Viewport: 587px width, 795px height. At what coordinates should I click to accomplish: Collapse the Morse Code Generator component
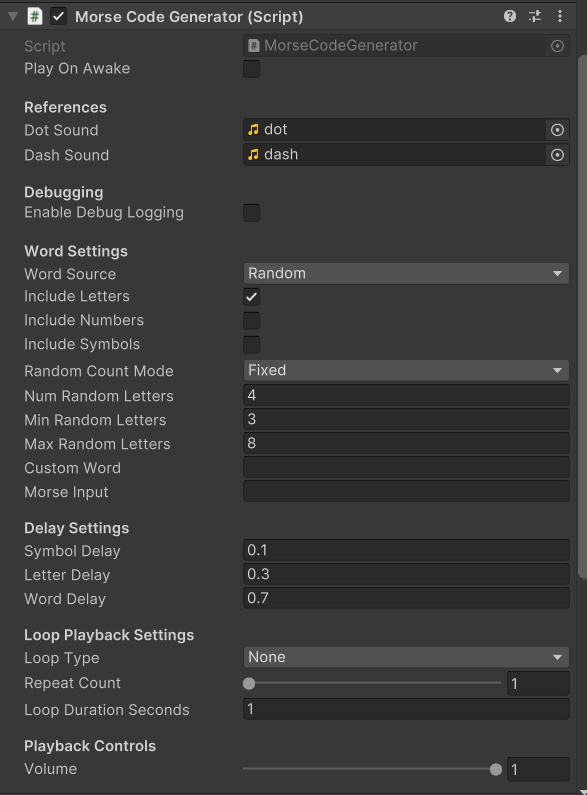[13, 16]
